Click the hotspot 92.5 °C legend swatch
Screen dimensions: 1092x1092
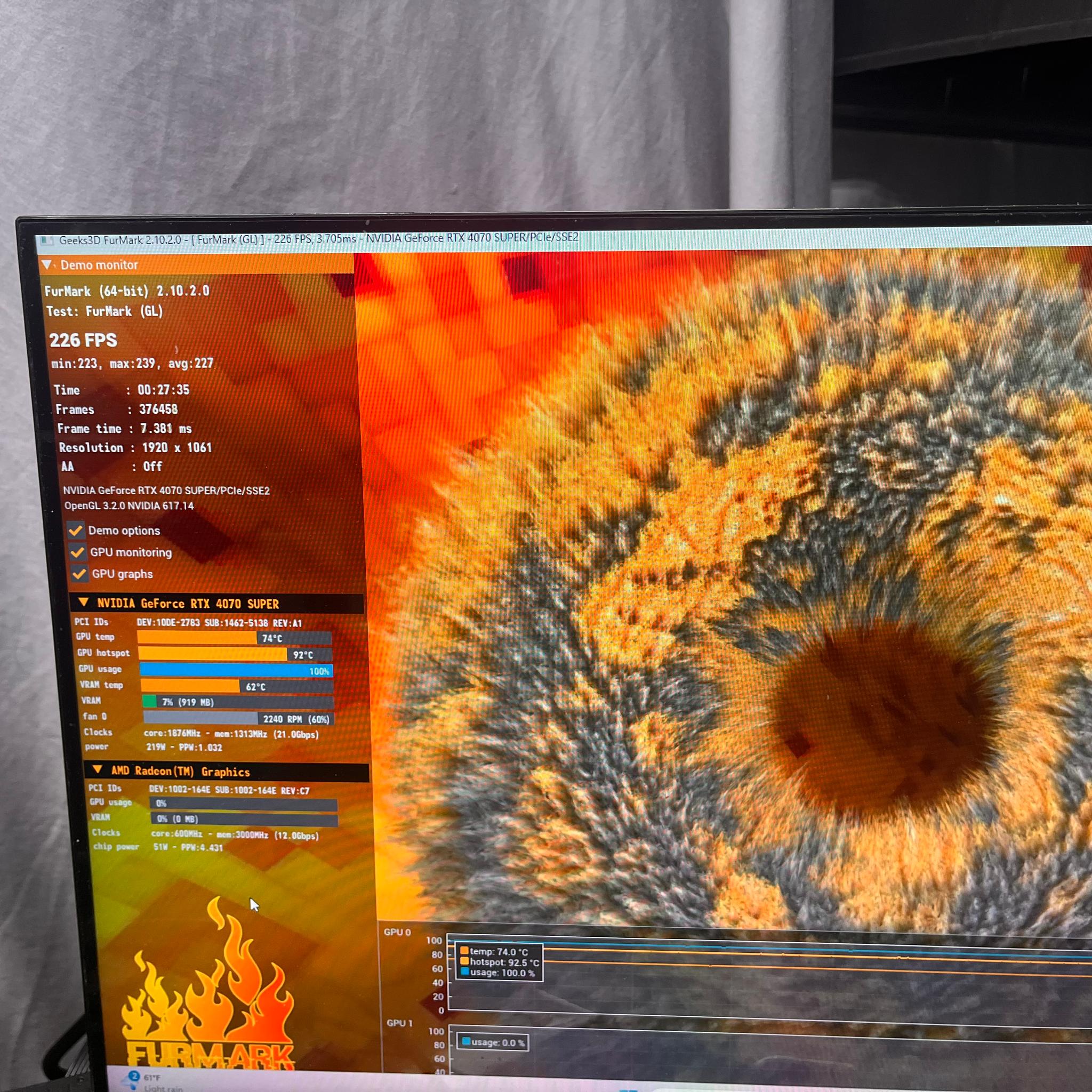[x=464, y=961]
